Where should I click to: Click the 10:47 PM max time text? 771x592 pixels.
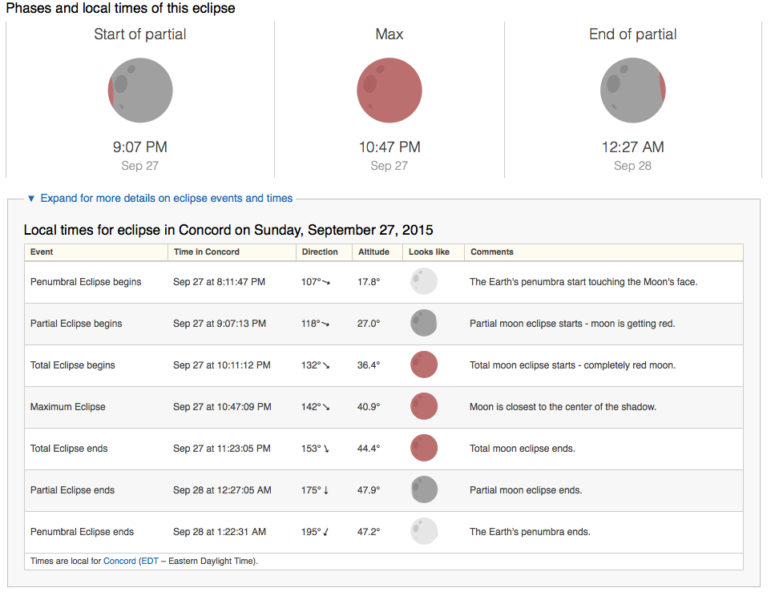(x=389, y=147)
